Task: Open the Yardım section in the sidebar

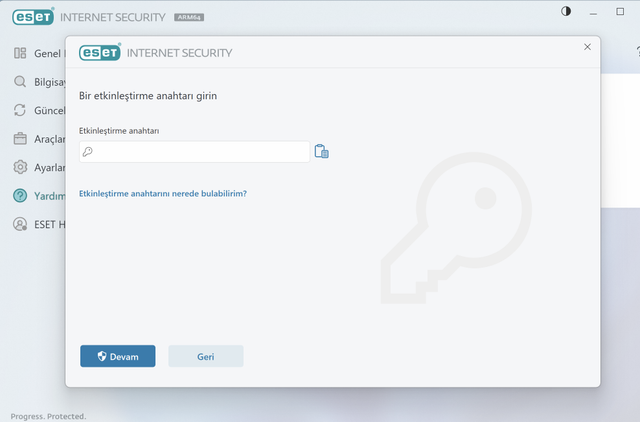Action: pyautogui.click(x=40, y=196)
